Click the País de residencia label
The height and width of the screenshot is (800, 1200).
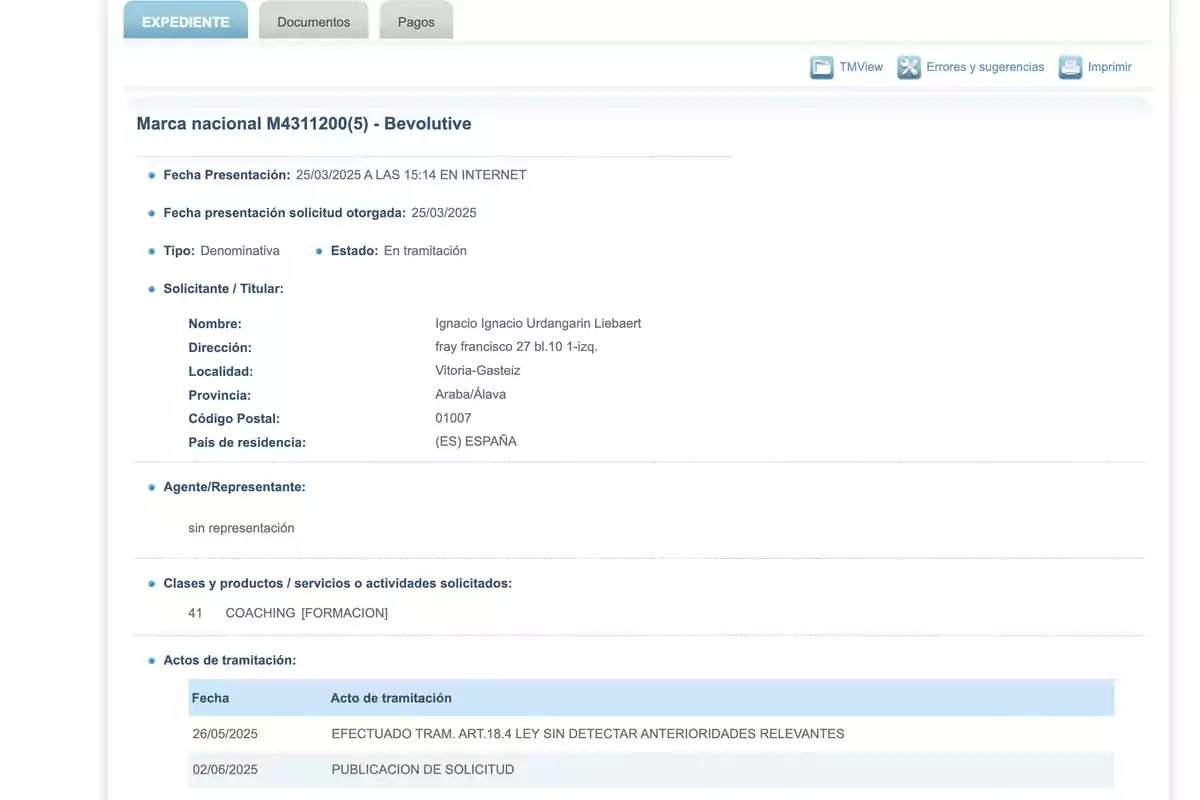tap(247, 442)
